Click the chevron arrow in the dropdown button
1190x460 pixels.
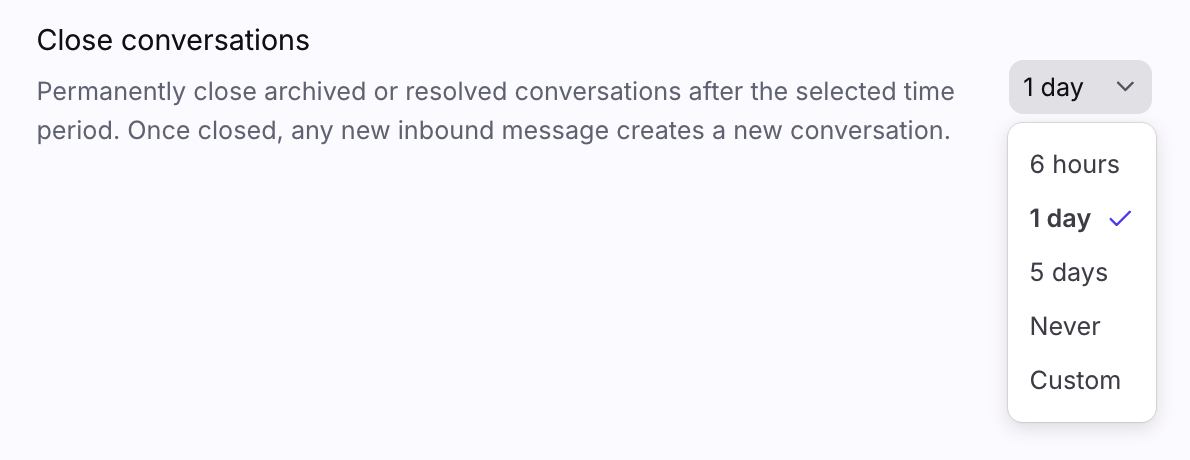click(1125, 87)
